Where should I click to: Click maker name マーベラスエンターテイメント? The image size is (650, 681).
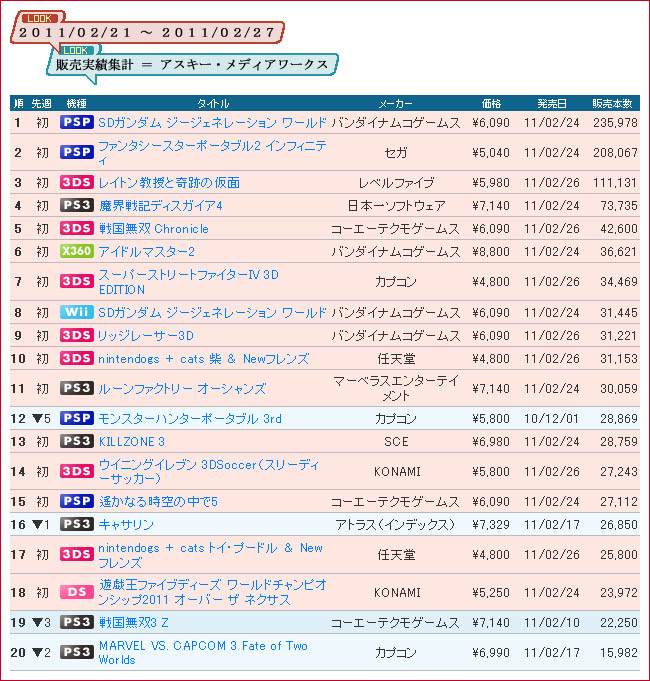[396, 388]
